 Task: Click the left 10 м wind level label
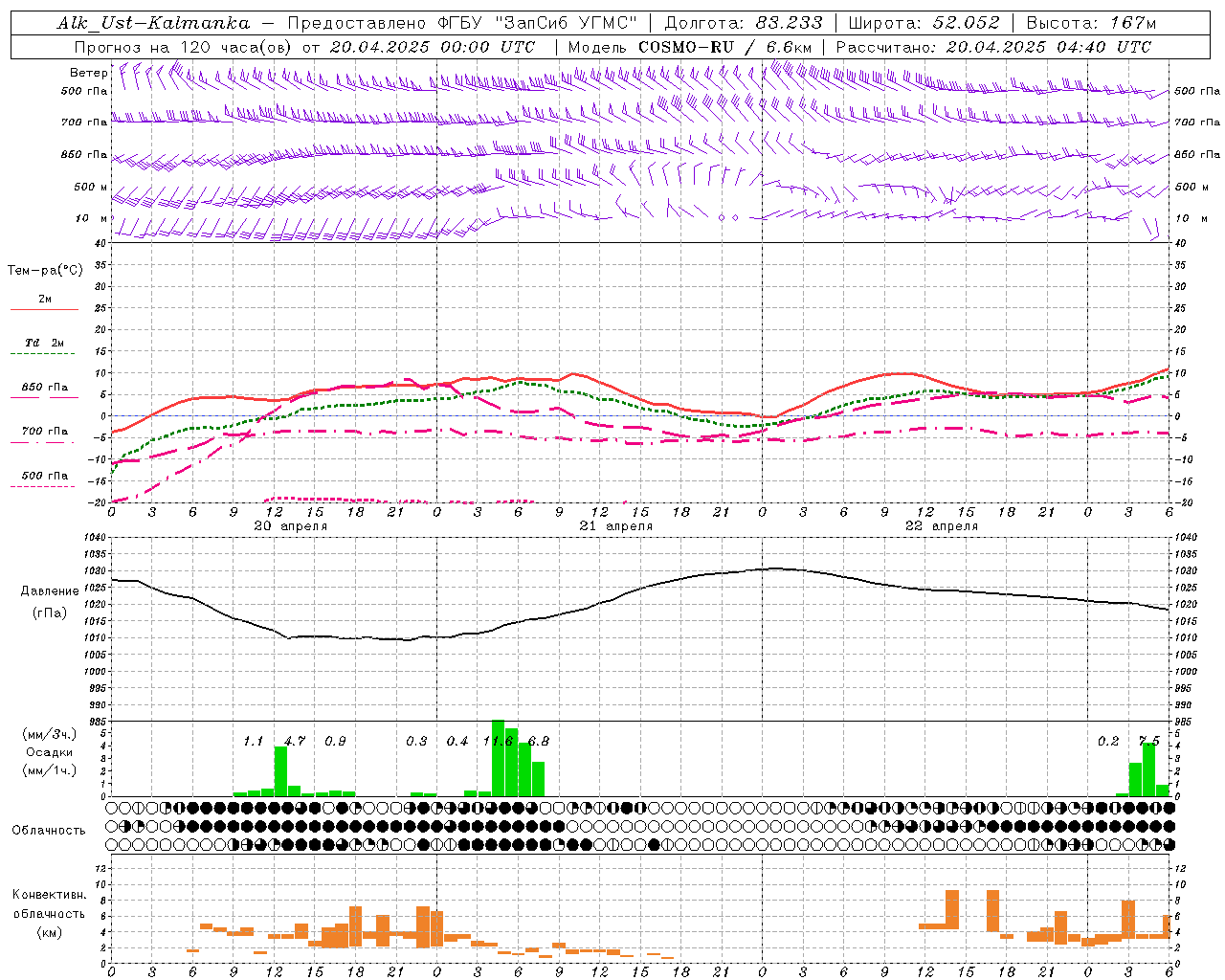click(91, 218)
